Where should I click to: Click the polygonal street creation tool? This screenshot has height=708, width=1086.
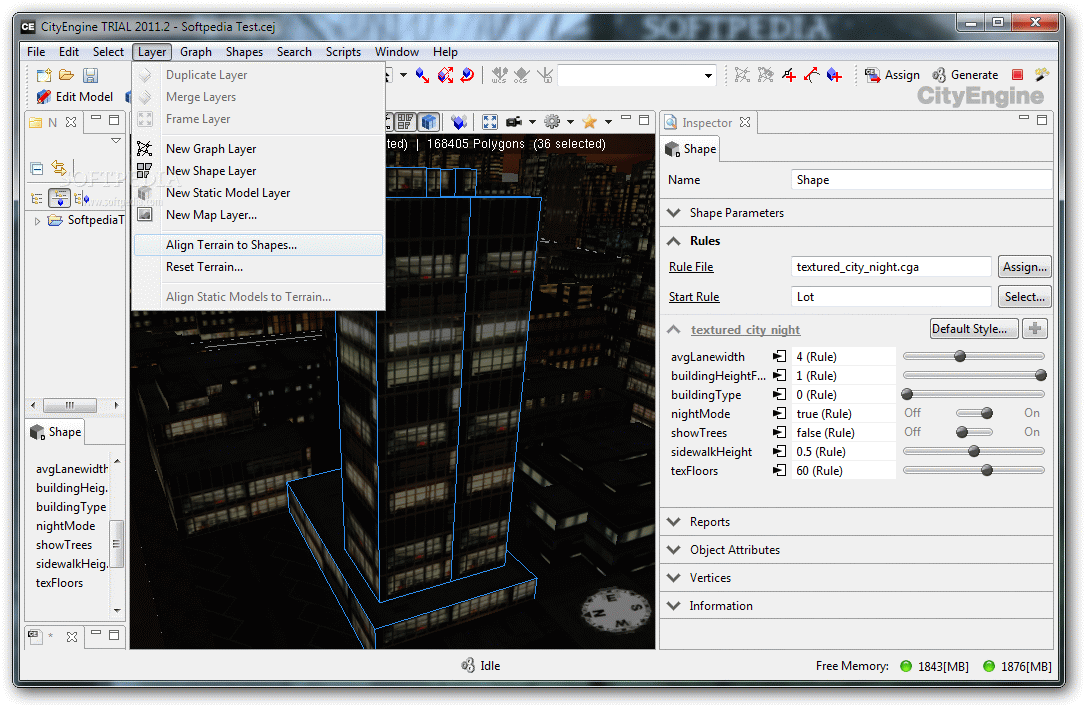pyautogui.click(x=789, y=75)
